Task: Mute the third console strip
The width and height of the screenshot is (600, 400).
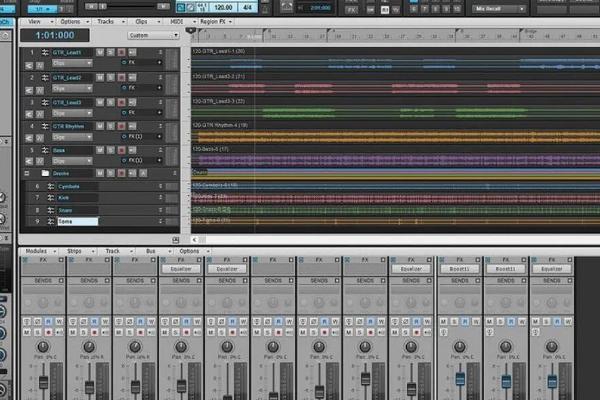Action: coord(119,332)
